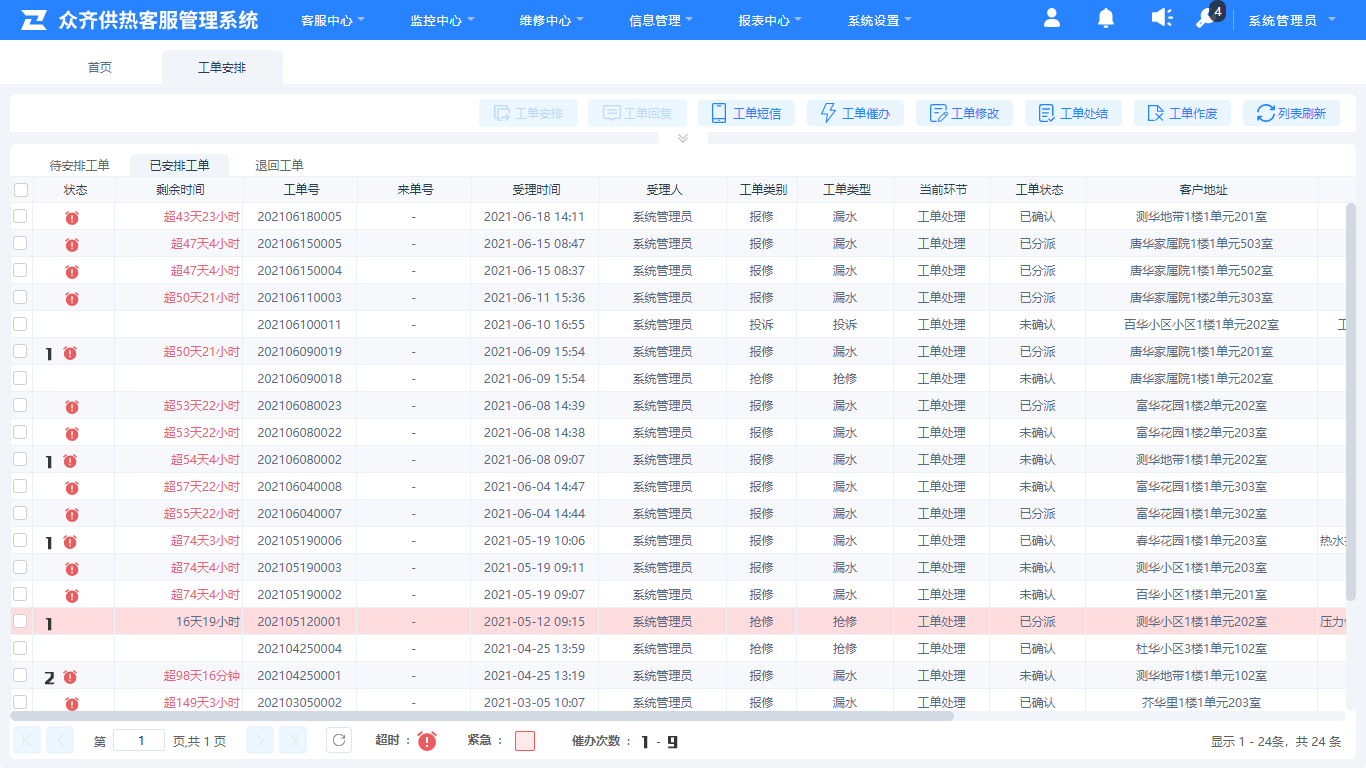1366x768 pixels.
Task: Click the 工单短信 phone icon button
Action: click(747, 113)
